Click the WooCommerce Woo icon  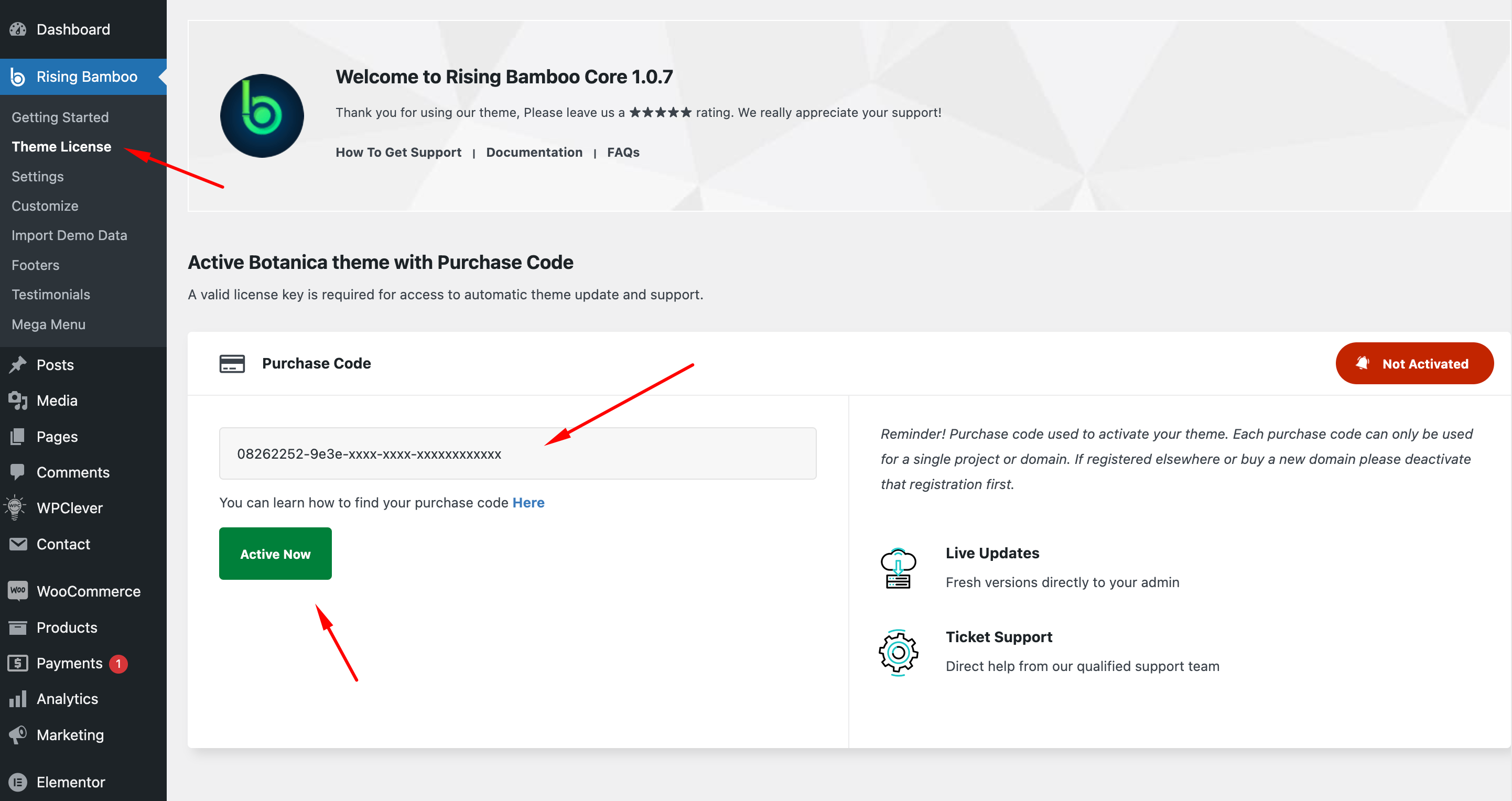point(18,591)
